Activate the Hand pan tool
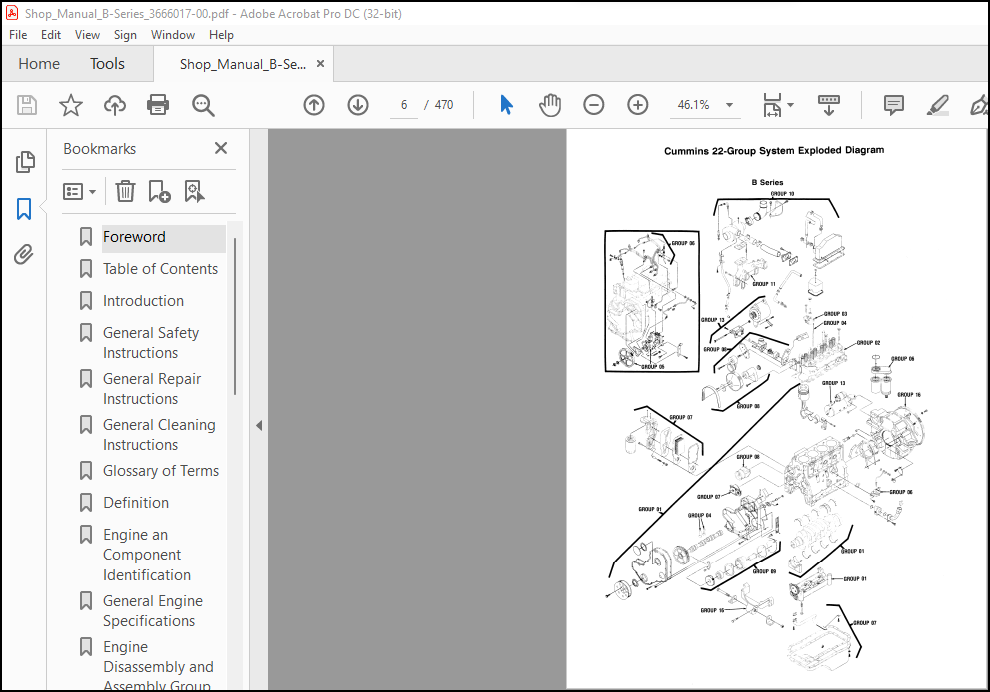Image resolution: width=990 pixels, height=692 pixels. (550, 105)
